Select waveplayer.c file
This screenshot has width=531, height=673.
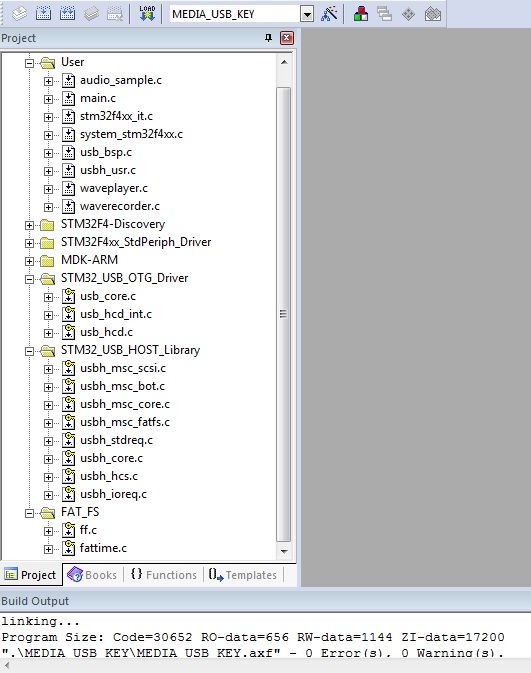[x=114, y=188]
